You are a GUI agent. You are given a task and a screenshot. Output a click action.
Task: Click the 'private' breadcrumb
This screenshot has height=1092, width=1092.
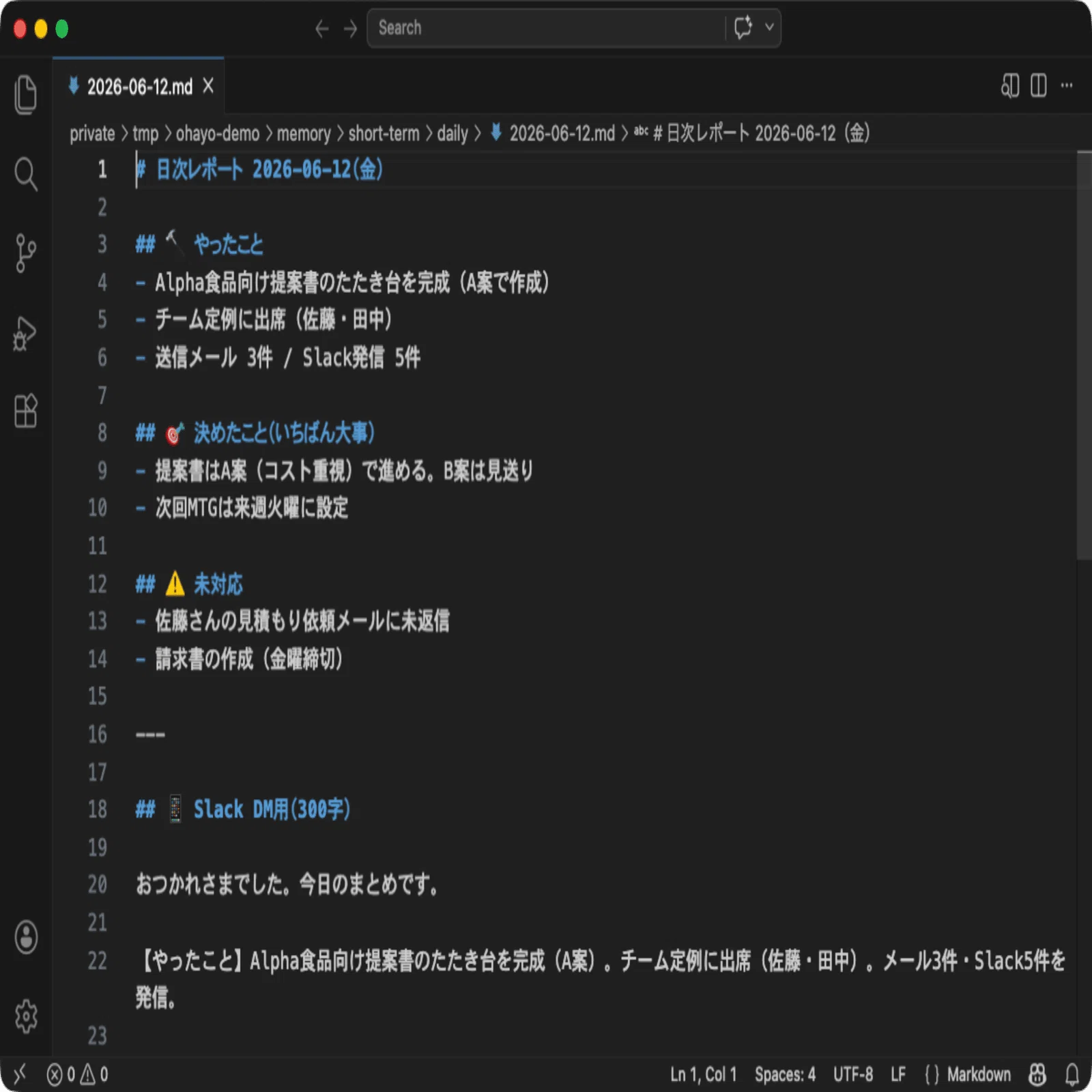tap(92, 133)
